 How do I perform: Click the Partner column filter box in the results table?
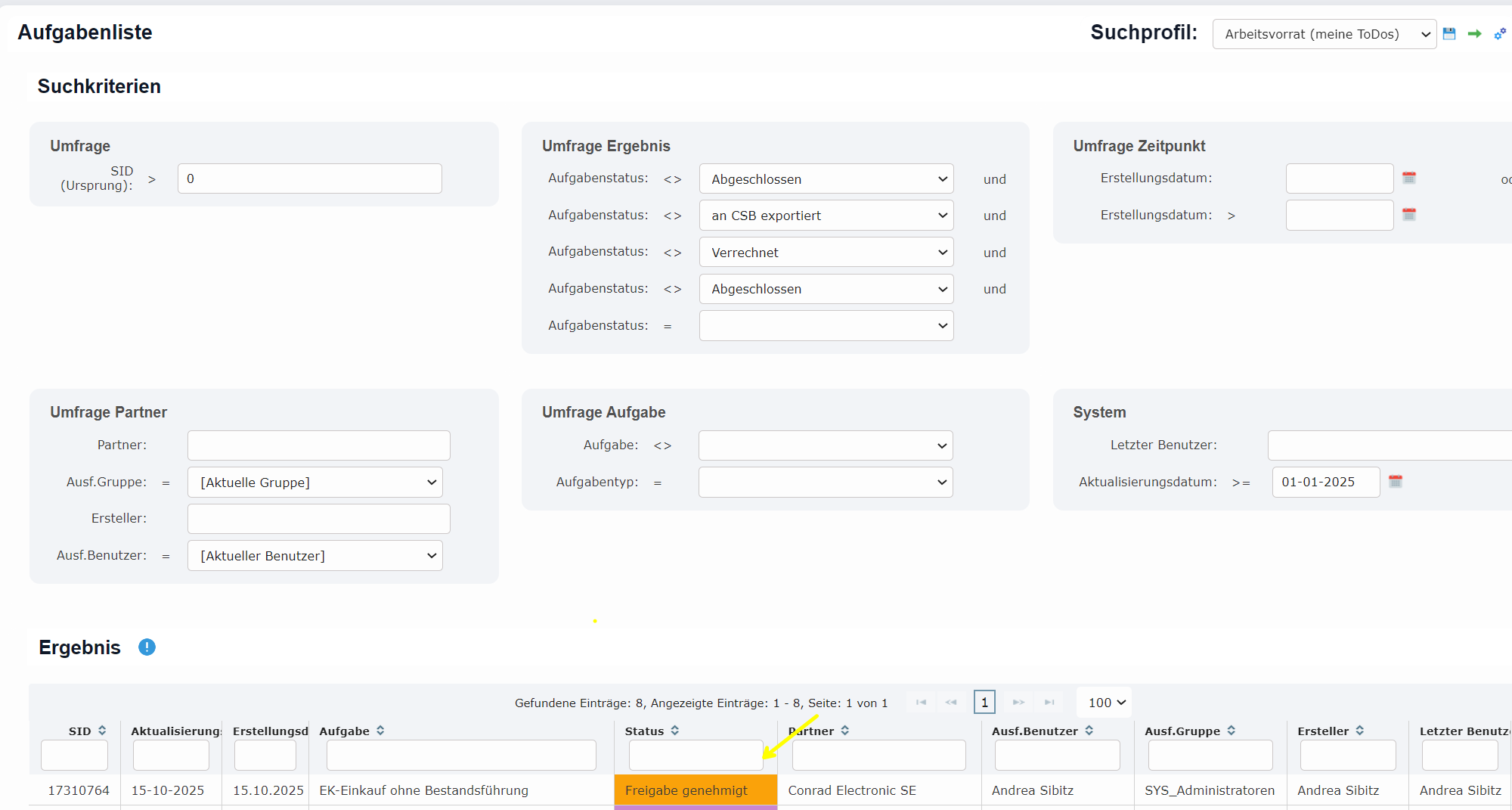tap(878, 755)
